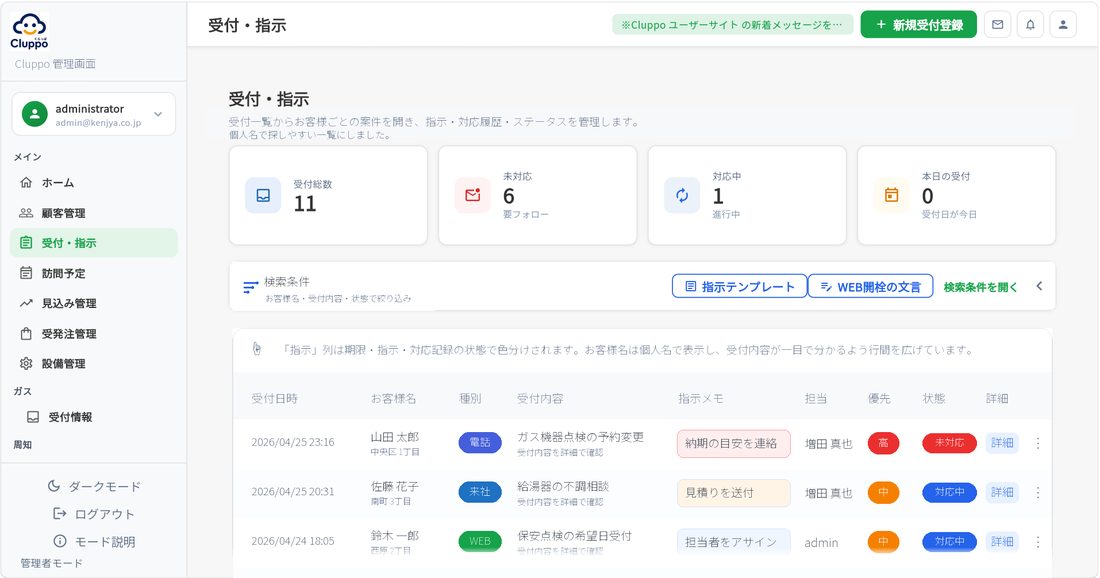Open the user profile icon
1100x578 pixels.
[1063, 25]
